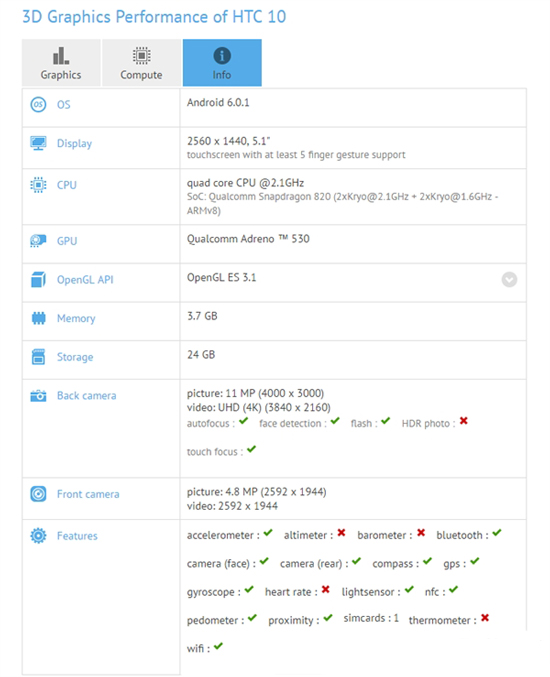The height and width of the screenshot is (677, 550).
Task: Click the Features gear icon
Action: coord(38,535)
